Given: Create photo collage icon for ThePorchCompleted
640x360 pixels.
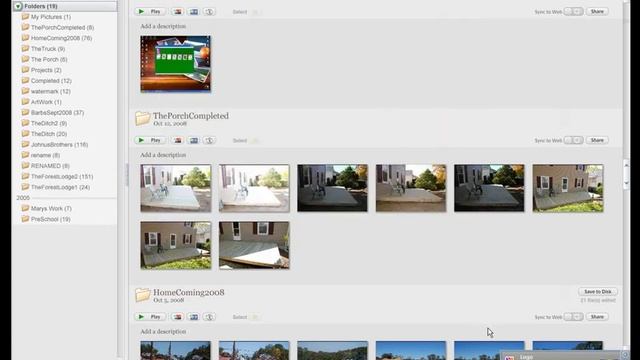Looking at the screenshot, I should tap(178, 140).
